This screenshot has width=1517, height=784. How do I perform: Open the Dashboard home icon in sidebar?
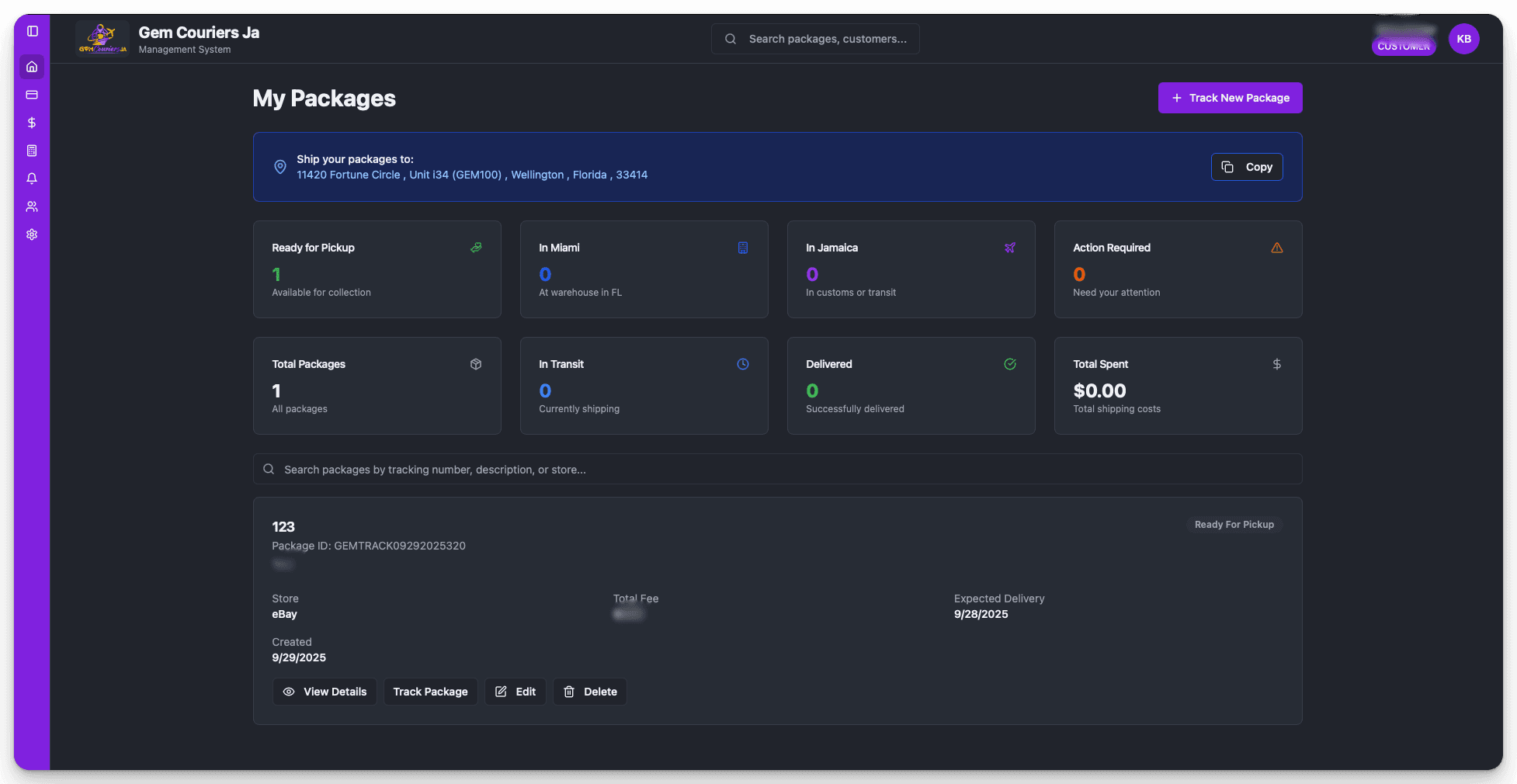[32, 67]
